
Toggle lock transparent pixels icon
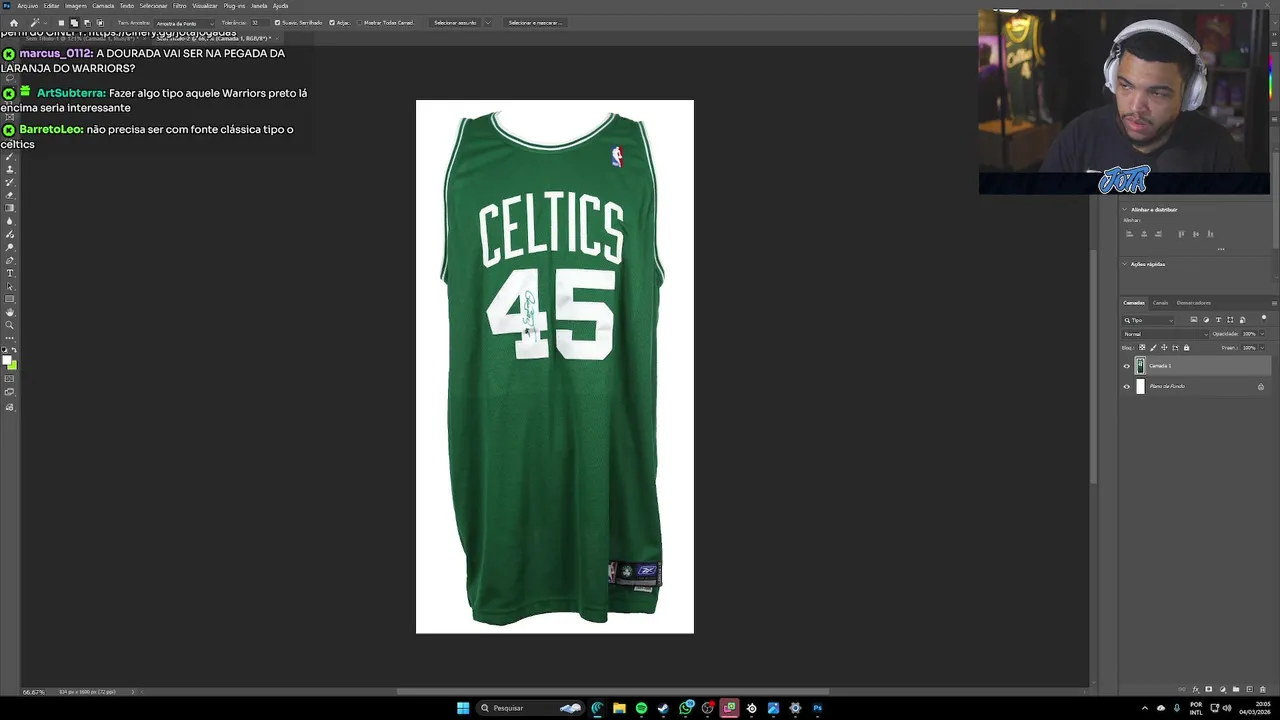pyautogui.click(x=1142, y=347)
